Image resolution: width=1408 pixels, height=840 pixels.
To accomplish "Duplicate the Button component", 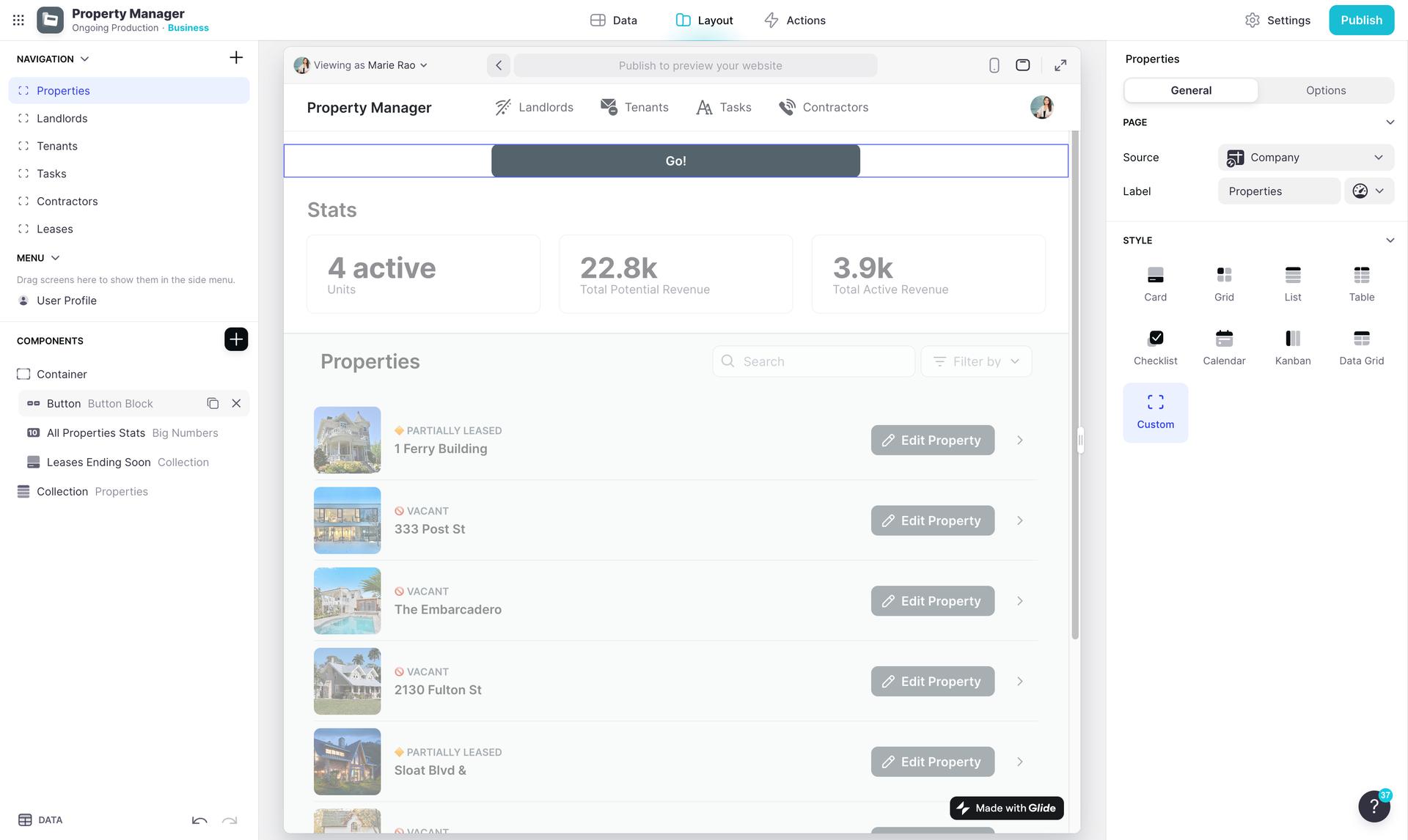I will (213, 404).
